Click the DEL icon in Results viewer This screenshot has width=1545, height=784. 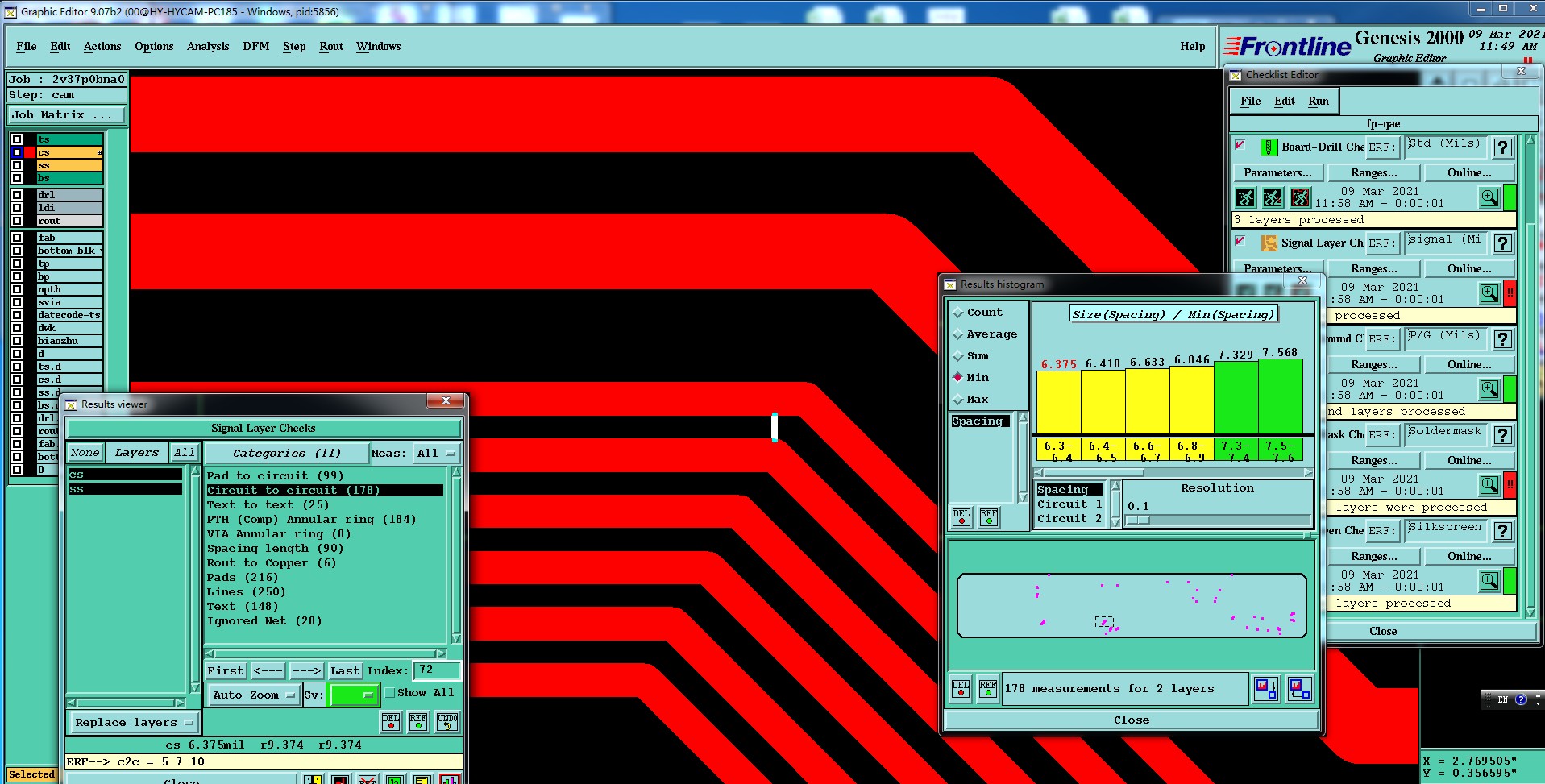pyautogui.click(x=391, y=721)
